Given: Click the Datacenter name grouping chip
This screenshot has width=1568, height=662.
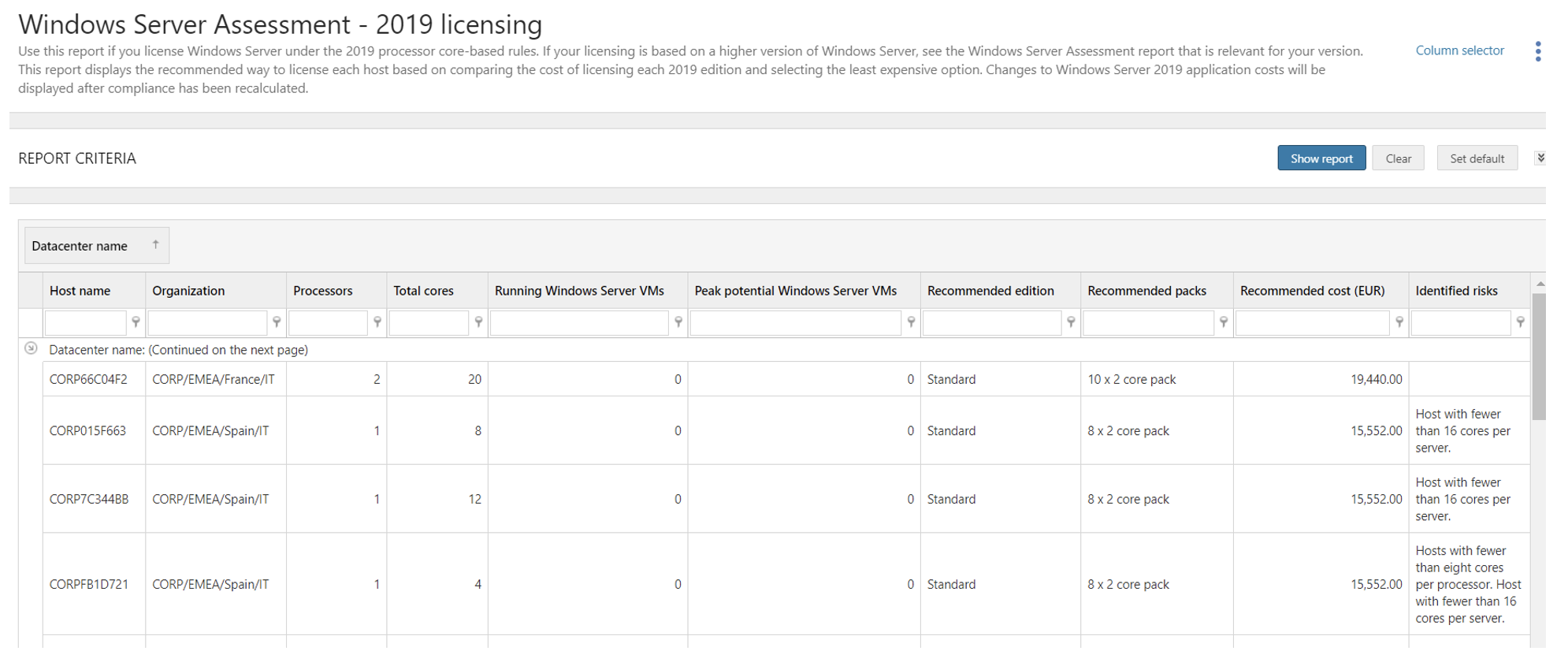Looking at the screenshot, I should pyautogui.click(x=97, y=246).
